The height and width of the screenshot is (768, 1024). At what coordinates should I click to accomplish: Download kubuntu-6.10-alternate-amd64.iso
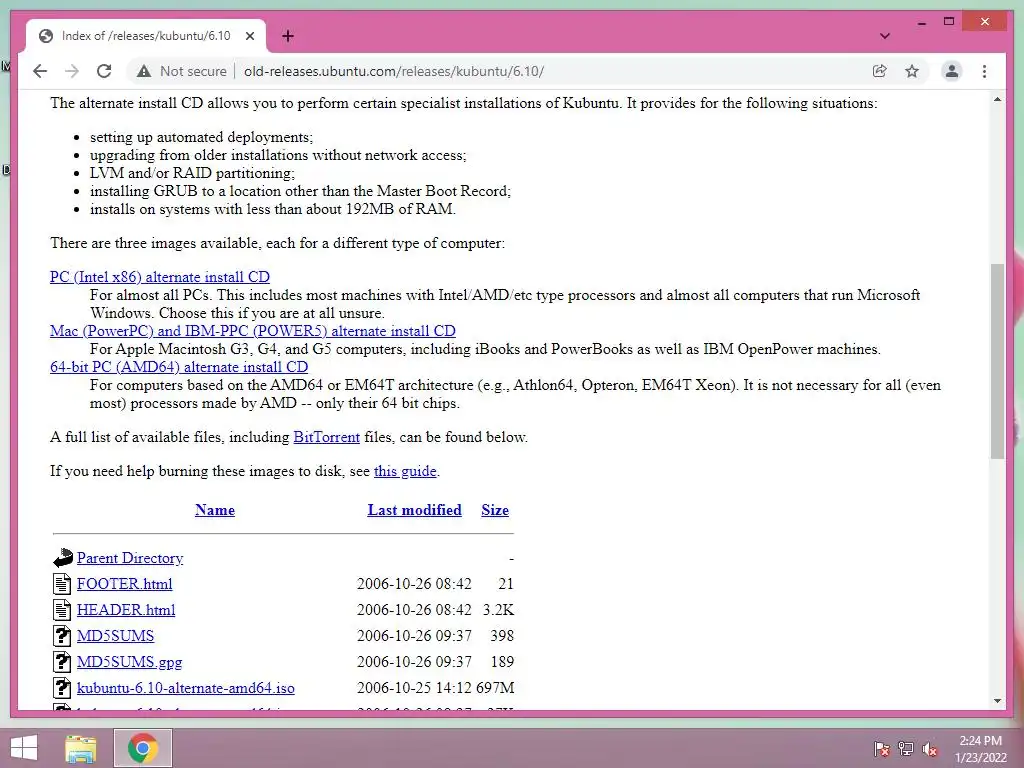185,688
